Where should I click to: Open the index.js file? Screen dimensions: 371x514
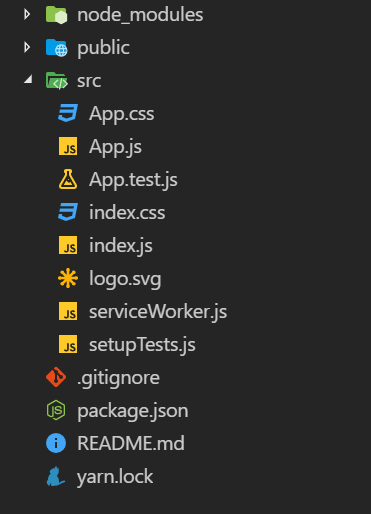(121, 246)
